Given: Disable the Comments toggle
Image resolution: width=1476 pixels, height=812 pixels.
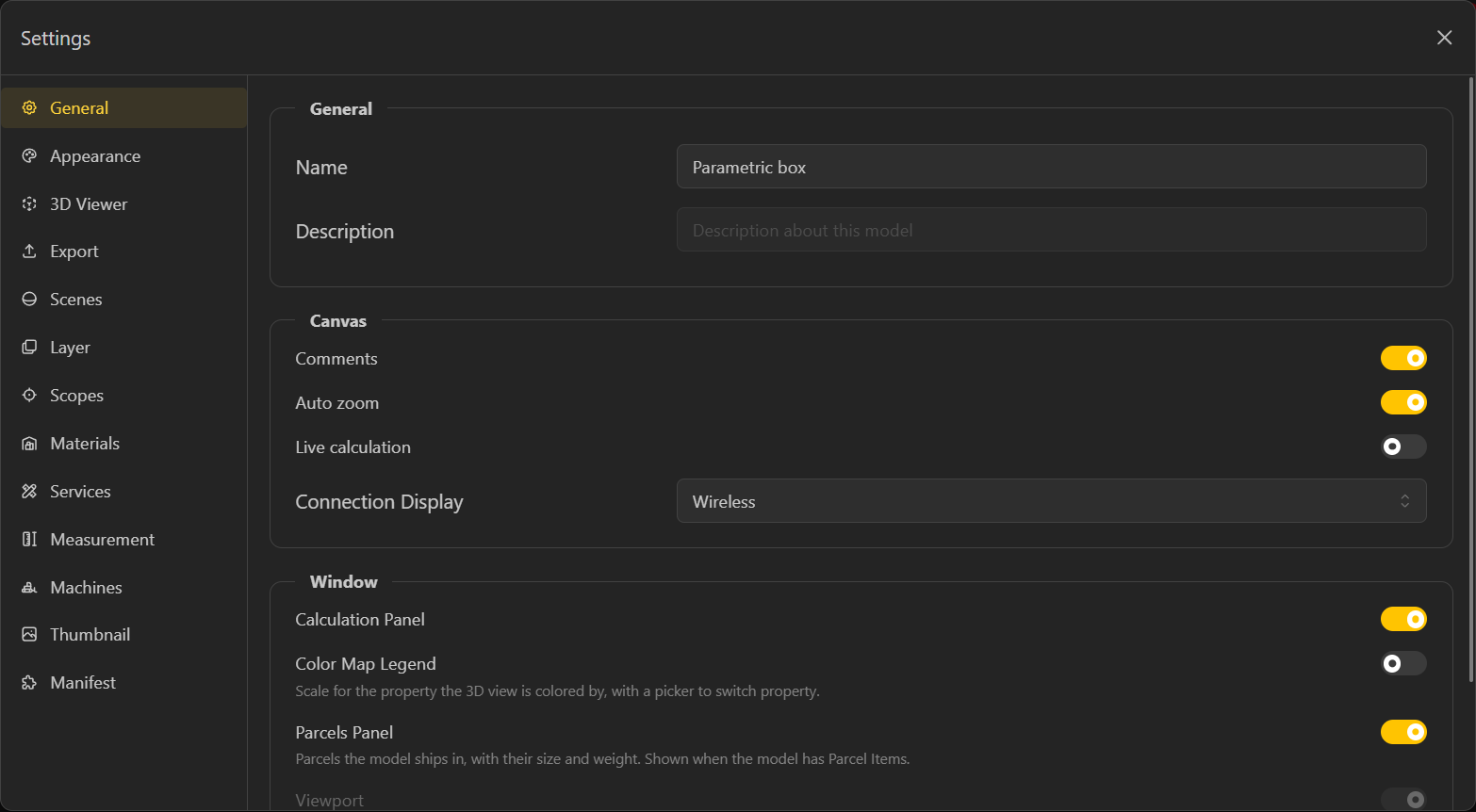Looking at the screenshot, I should pos(1403,358).
